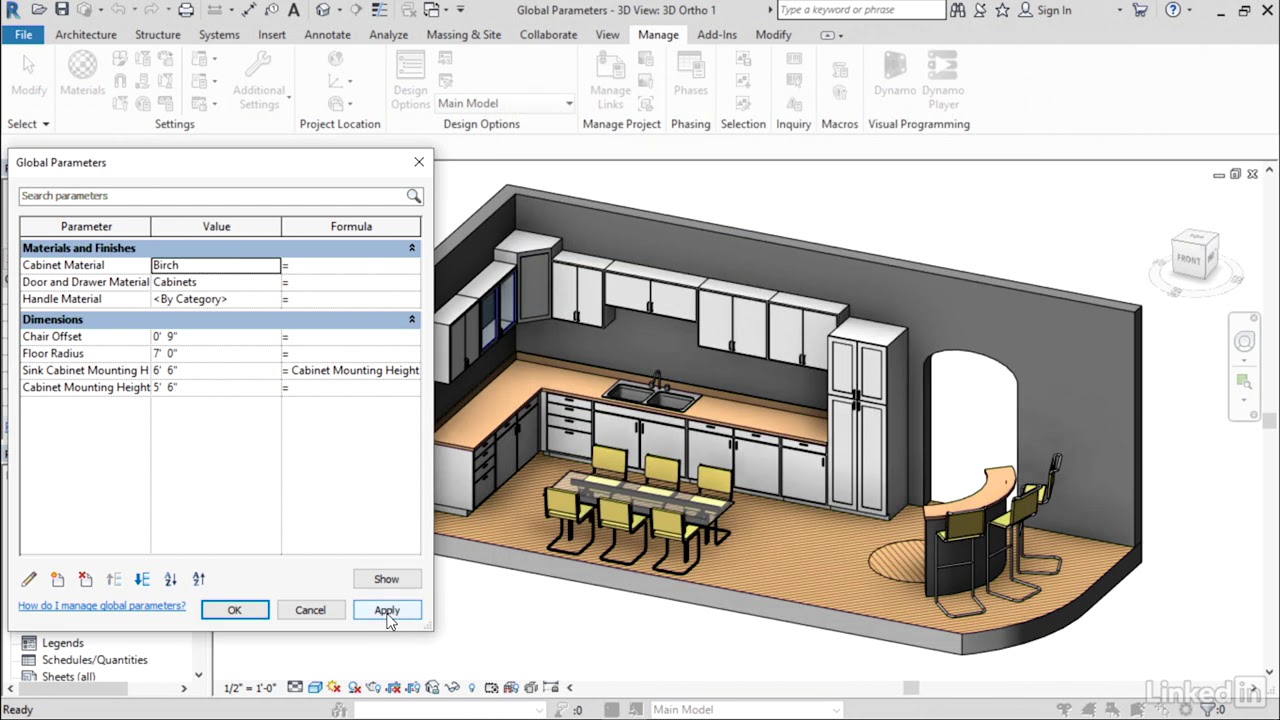Click the Edit Global Parameter pencil icon
The width and height of the screenshot is (1280, 720).
29,579
